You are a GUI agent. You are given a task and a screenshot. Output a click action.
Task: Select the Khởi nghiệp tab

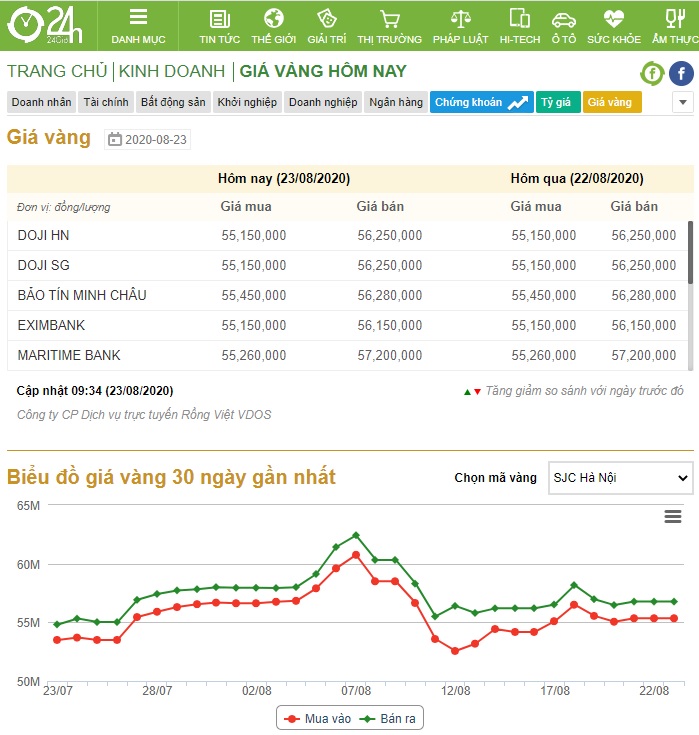[247, 102]
